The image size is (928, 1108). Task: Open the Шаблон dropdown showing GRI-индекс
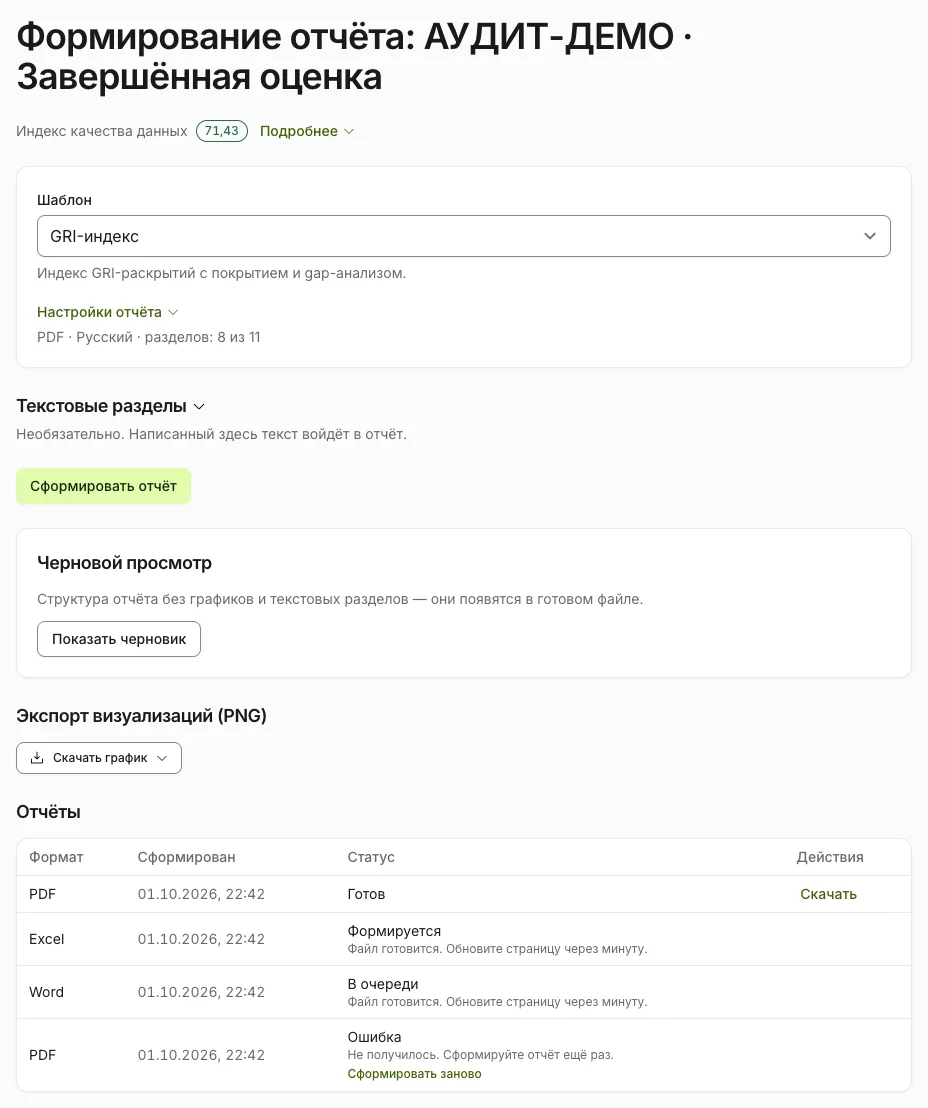tap(464, 236)
